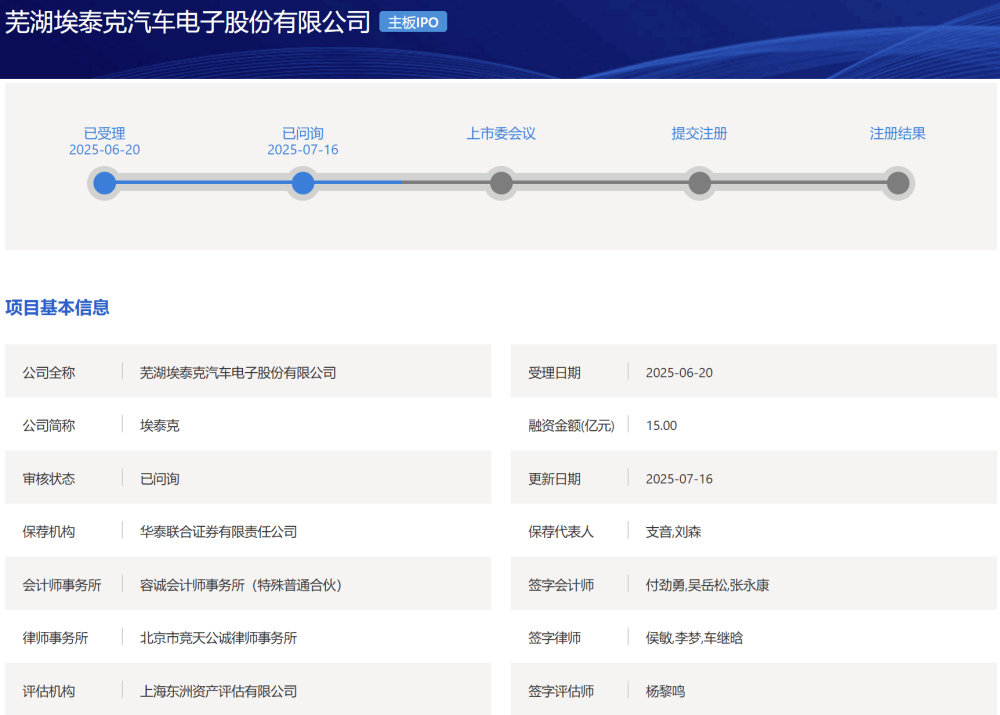Select the 上市委会议 stage node

coord(501,183)
